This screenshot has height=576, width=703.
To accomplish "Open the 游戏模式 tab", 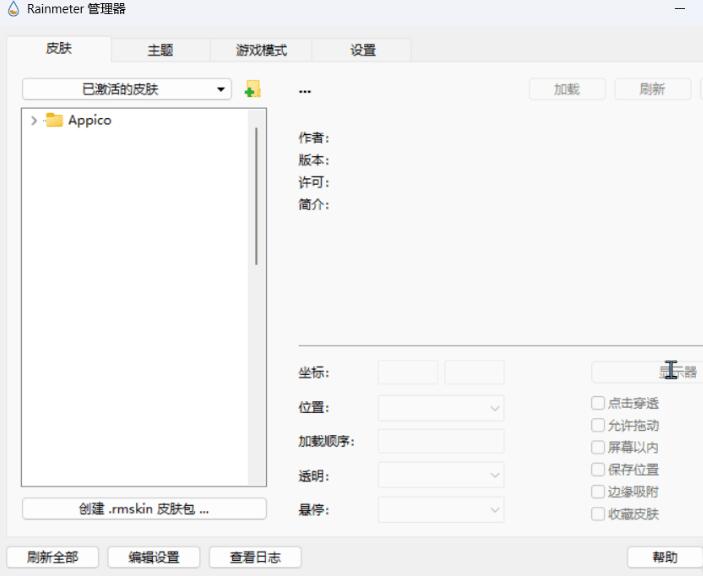I will [261, 51].
